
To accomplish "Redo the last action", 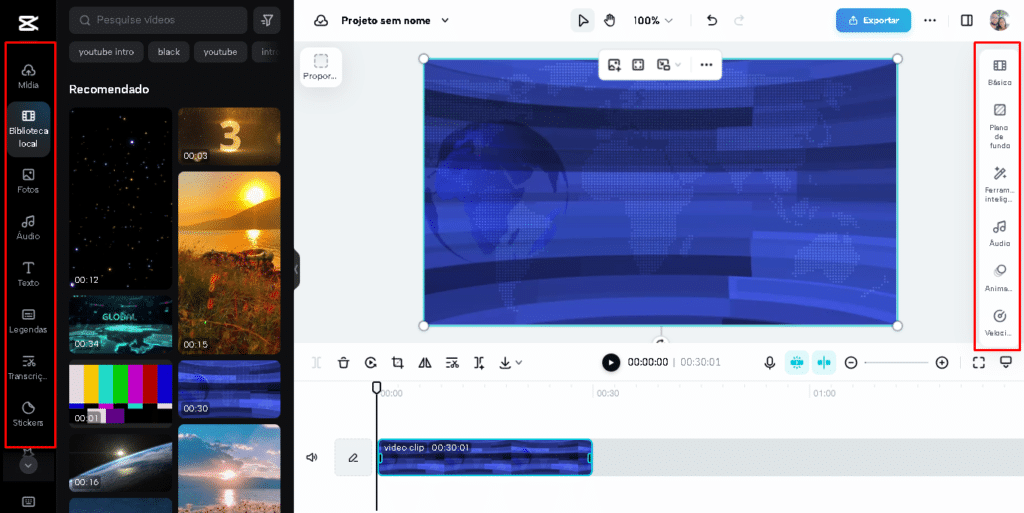I will 739,20.
